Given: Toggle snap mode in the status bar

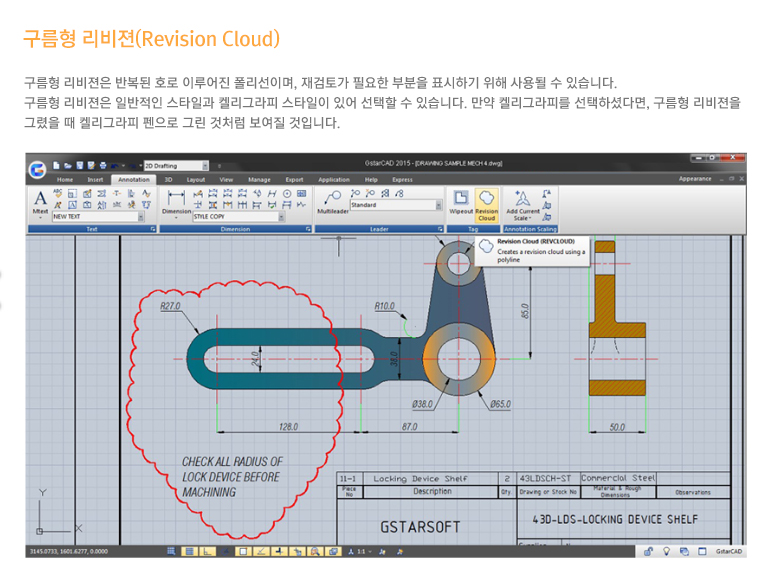Looking at the screenshot, I should [173, 551].
